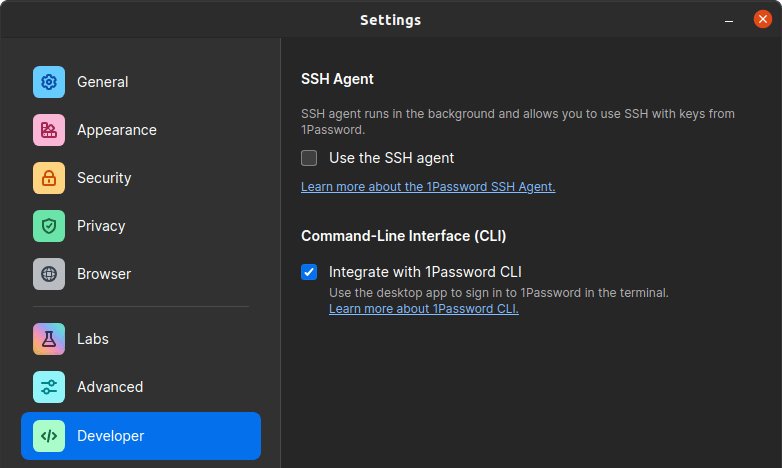Click the orange Security lock icon
Viewport: 782px width, 468px height.
pos(49,178)
